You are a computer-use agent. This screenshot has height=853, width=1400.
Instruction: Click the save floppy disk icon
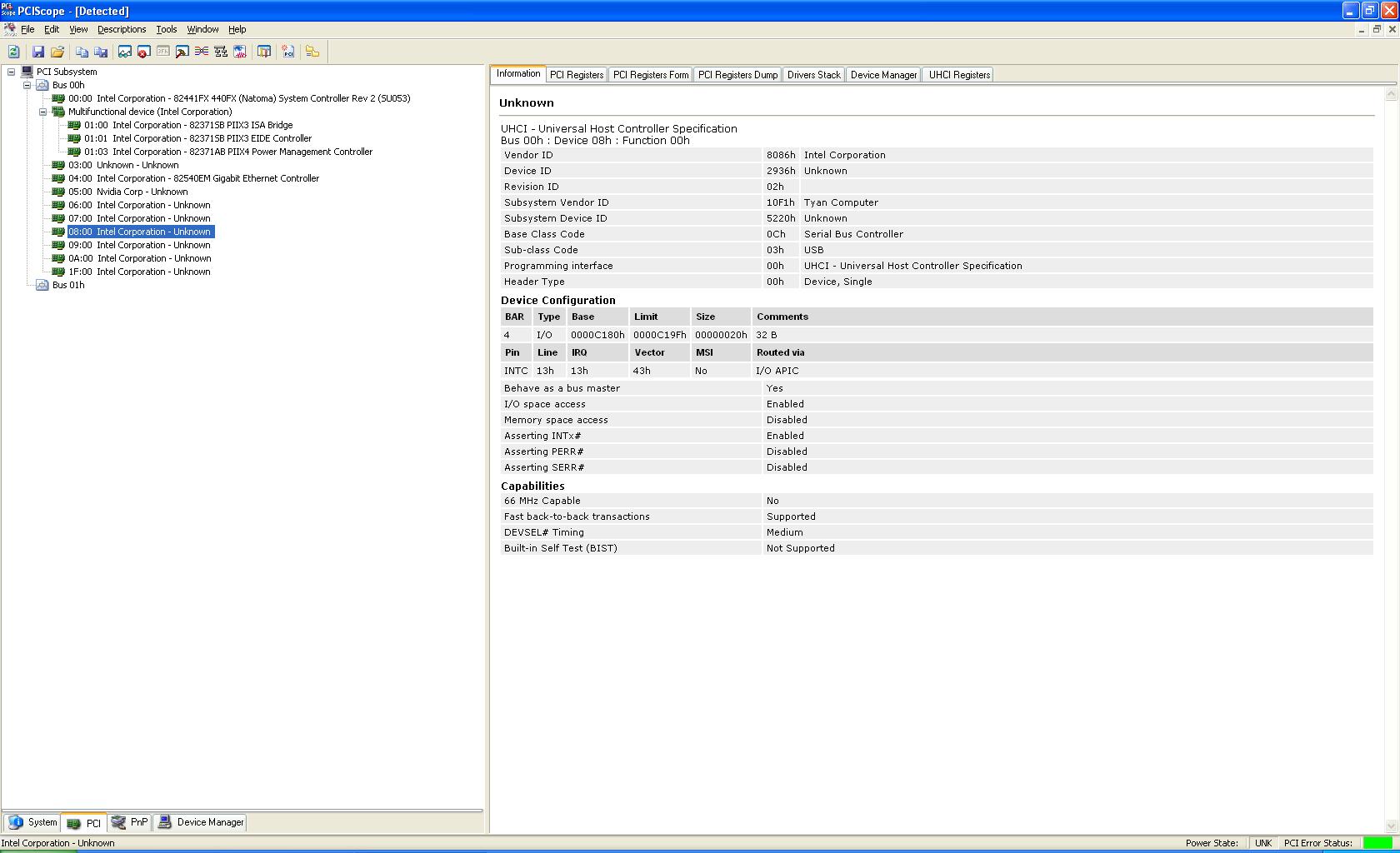[38, 52]
